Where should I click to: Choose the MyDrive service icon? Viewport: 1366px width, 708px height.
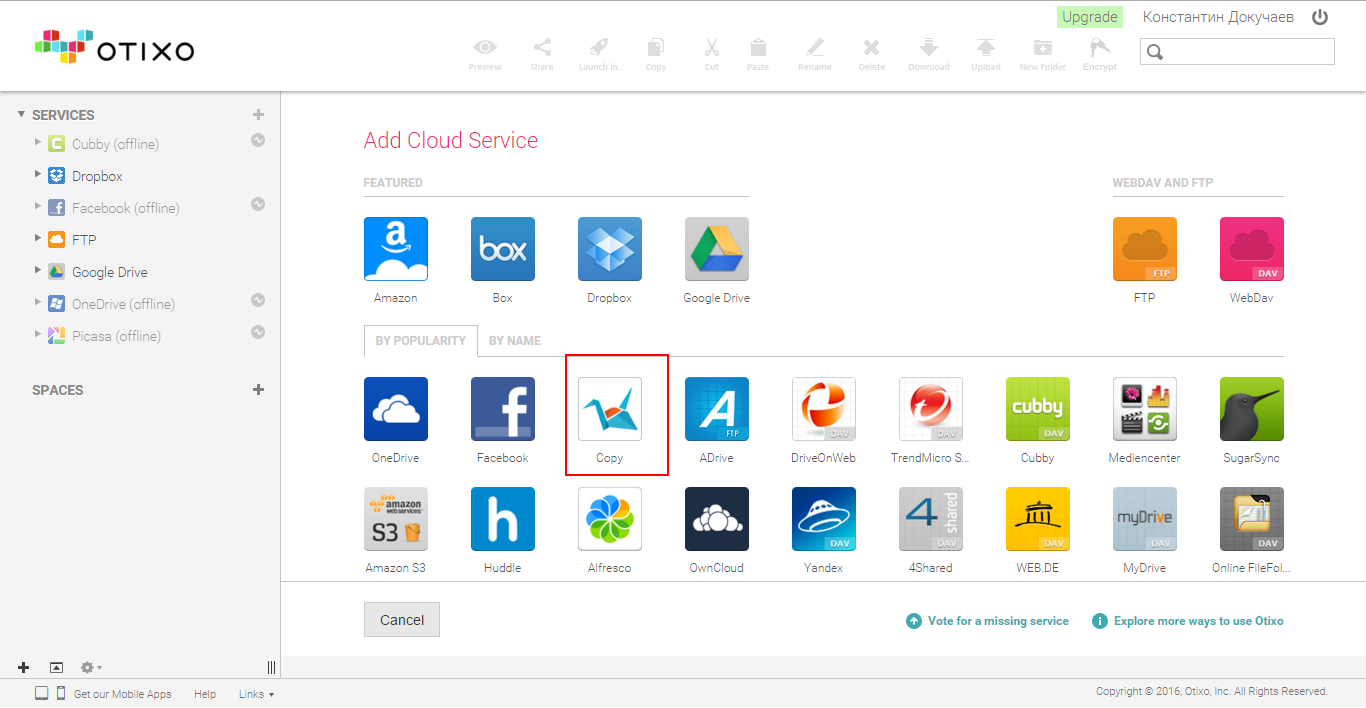point(1145,519)
